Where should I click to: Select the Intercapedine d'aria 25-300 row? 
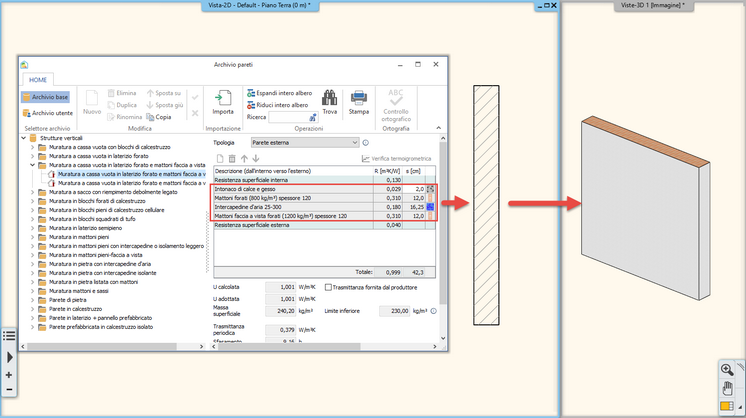324,207
